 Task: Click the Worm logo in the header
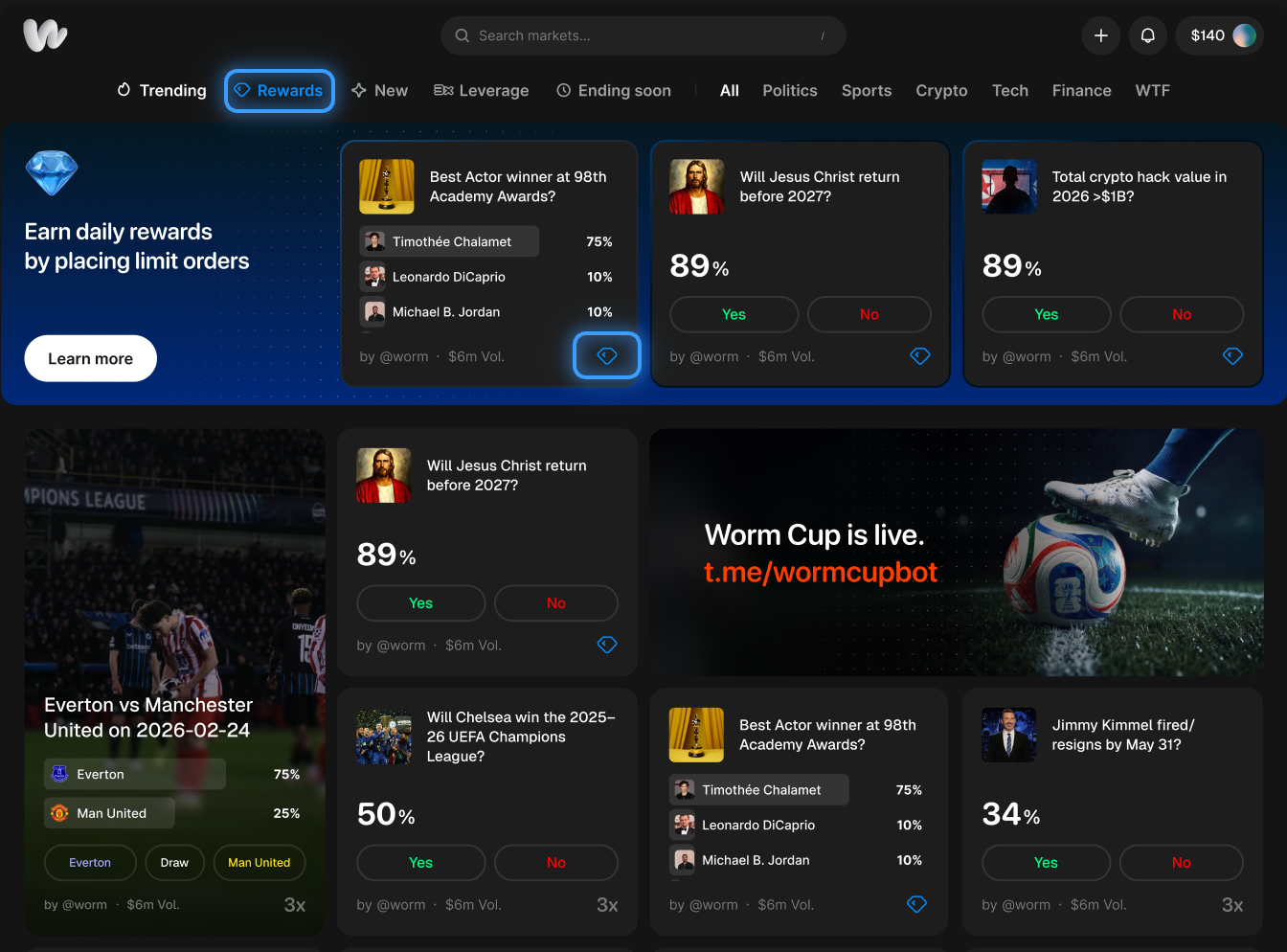(x=45, y=35)
